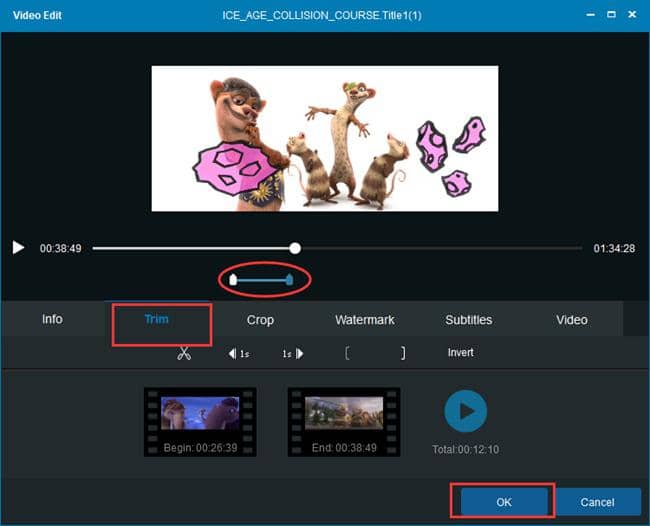Click the Invert selection button
The width and height of the screenshot is (650, 526).
(x=460, y=353)
